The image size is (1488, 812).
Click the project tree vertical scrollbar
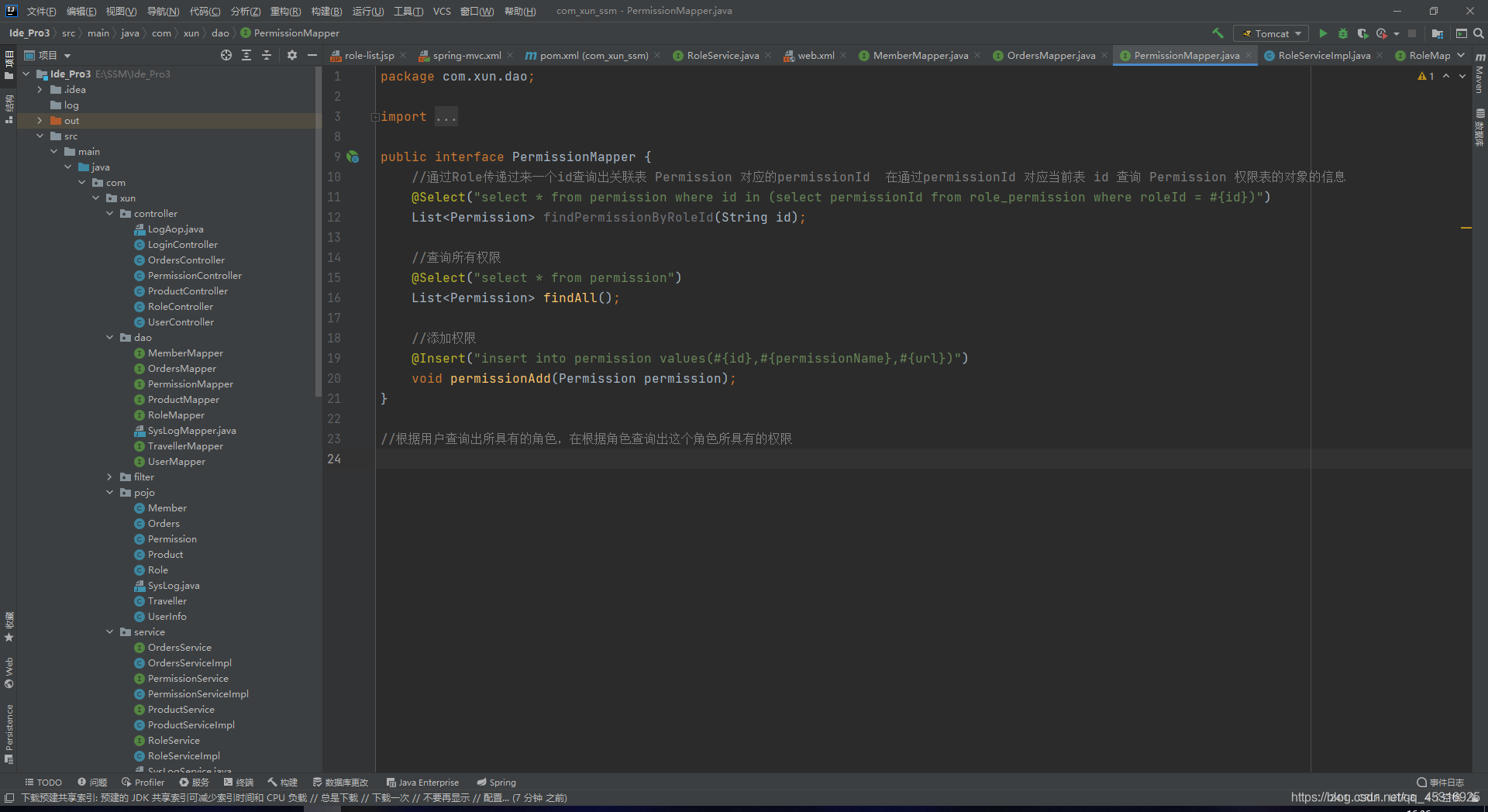click(318, 232)
